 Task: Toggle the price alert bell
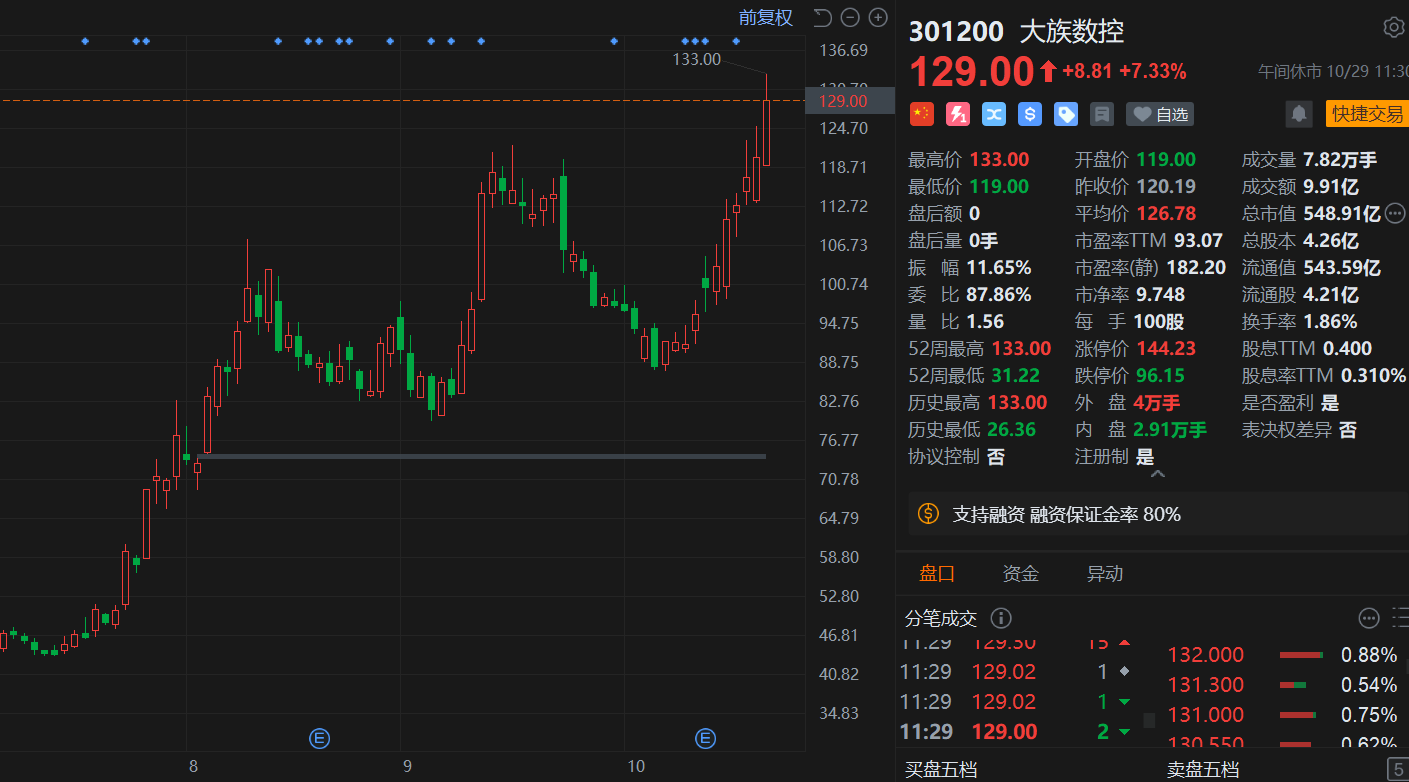click(1299, 113)
